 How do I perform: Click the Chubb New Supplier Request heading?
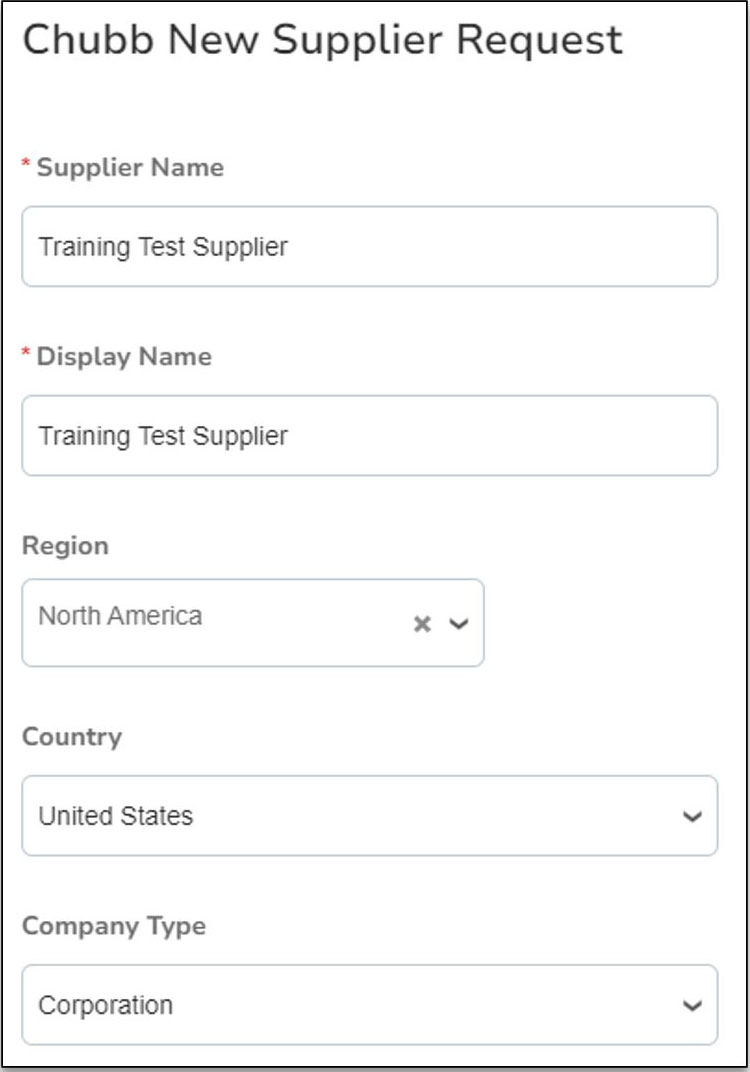pos(322,40)
